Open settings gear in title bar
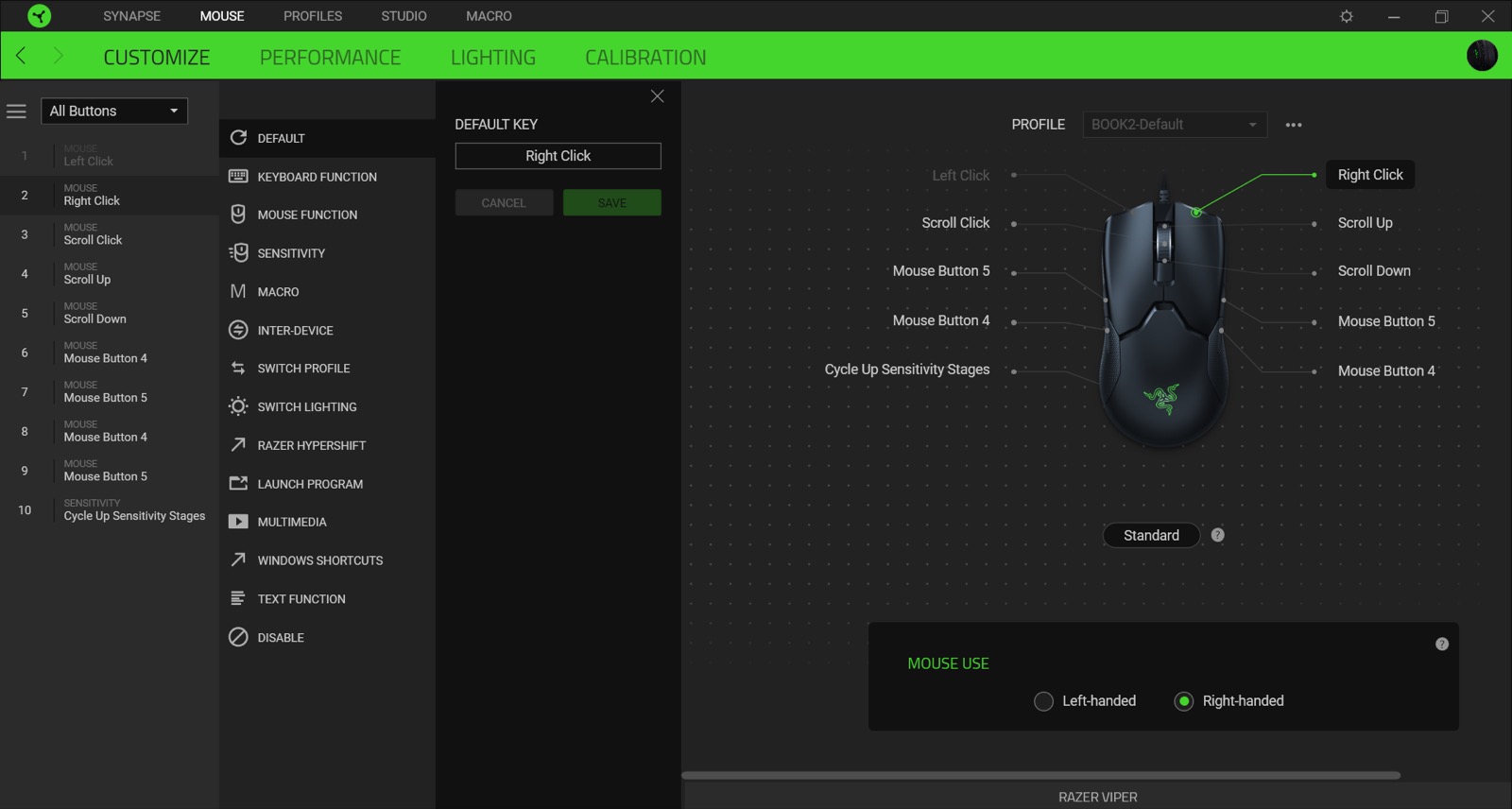The image size is (1512, 809). pos(1347,16)
